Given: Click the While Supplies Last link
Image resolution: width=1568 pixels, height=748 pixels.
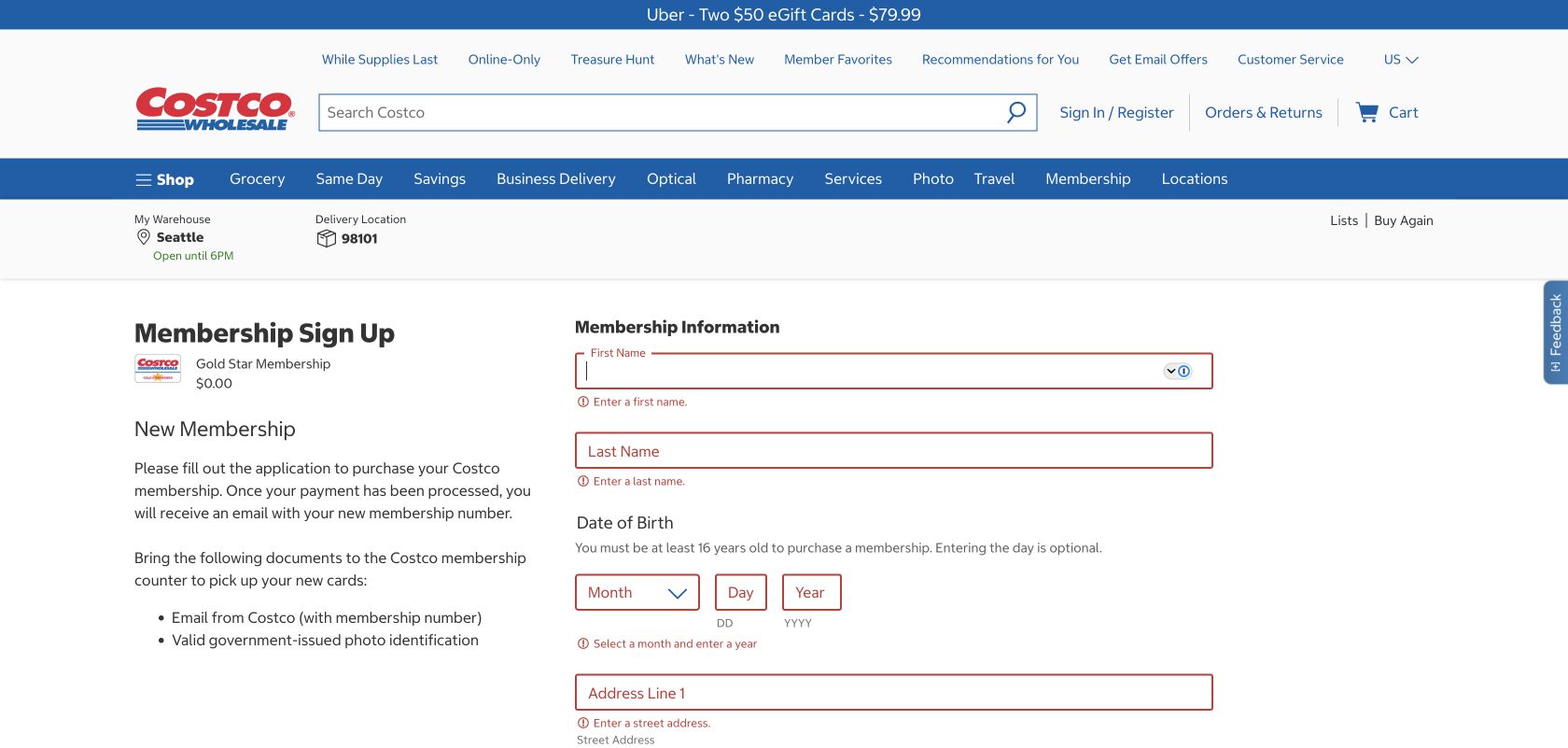Looking at the screenshot, I should [380, 60].
